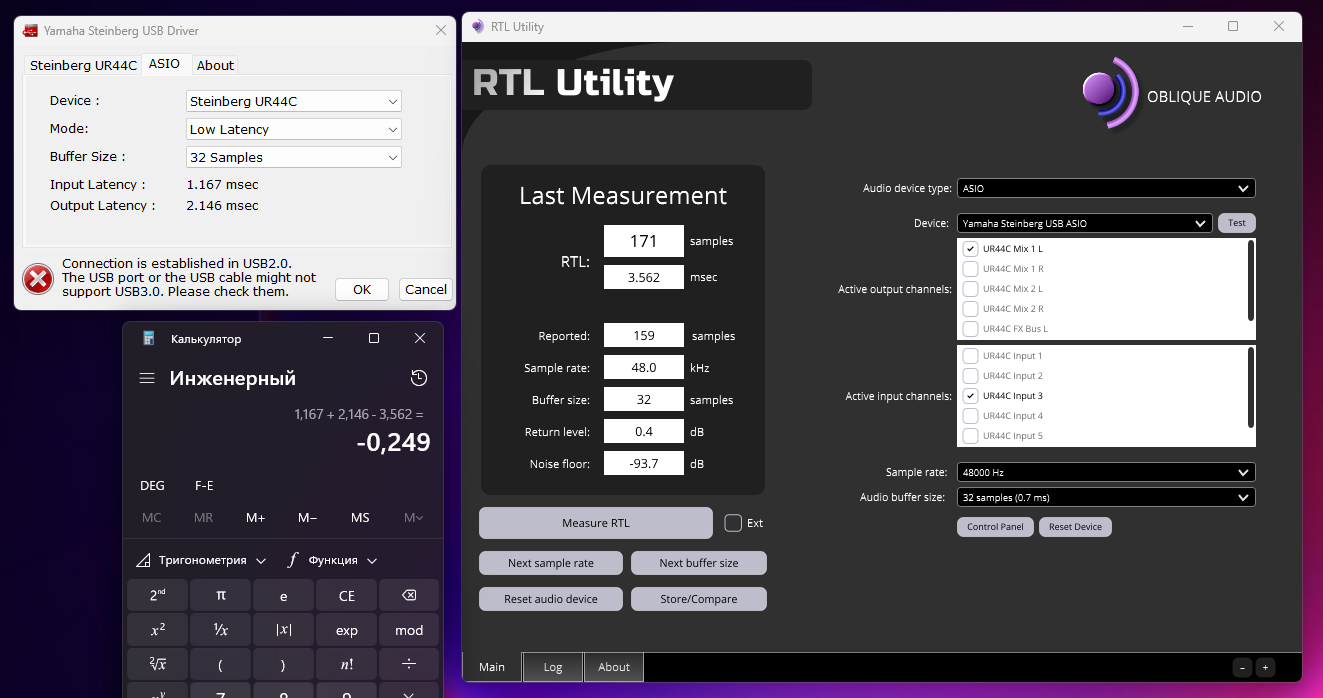Click the Measure RTL button
Image resolution: width=1323 pixels, height=698 pixels.
(596, 523)
